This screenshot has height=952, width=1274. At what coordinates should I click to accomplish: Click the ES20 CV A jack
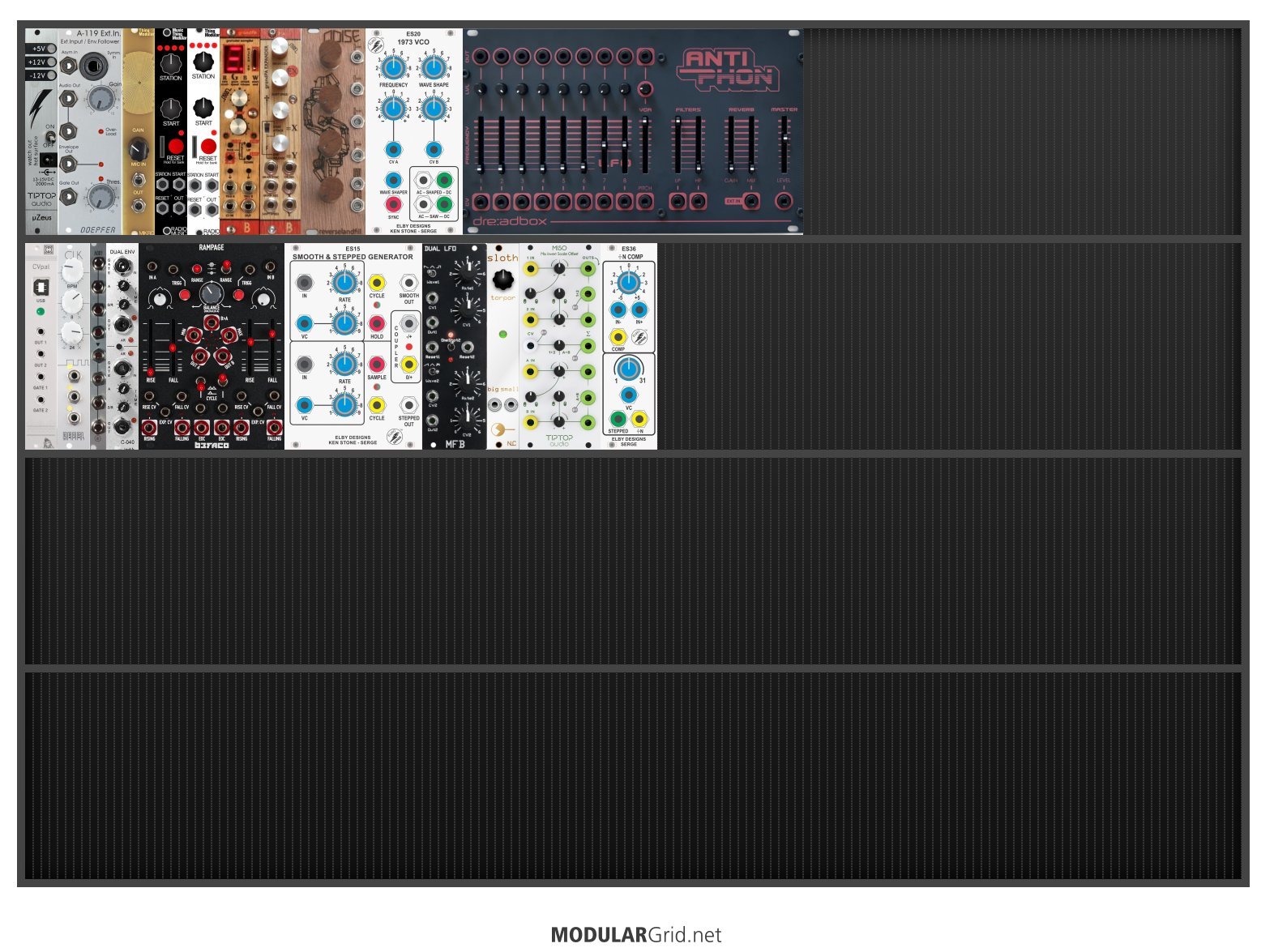(x=393, y=149)
